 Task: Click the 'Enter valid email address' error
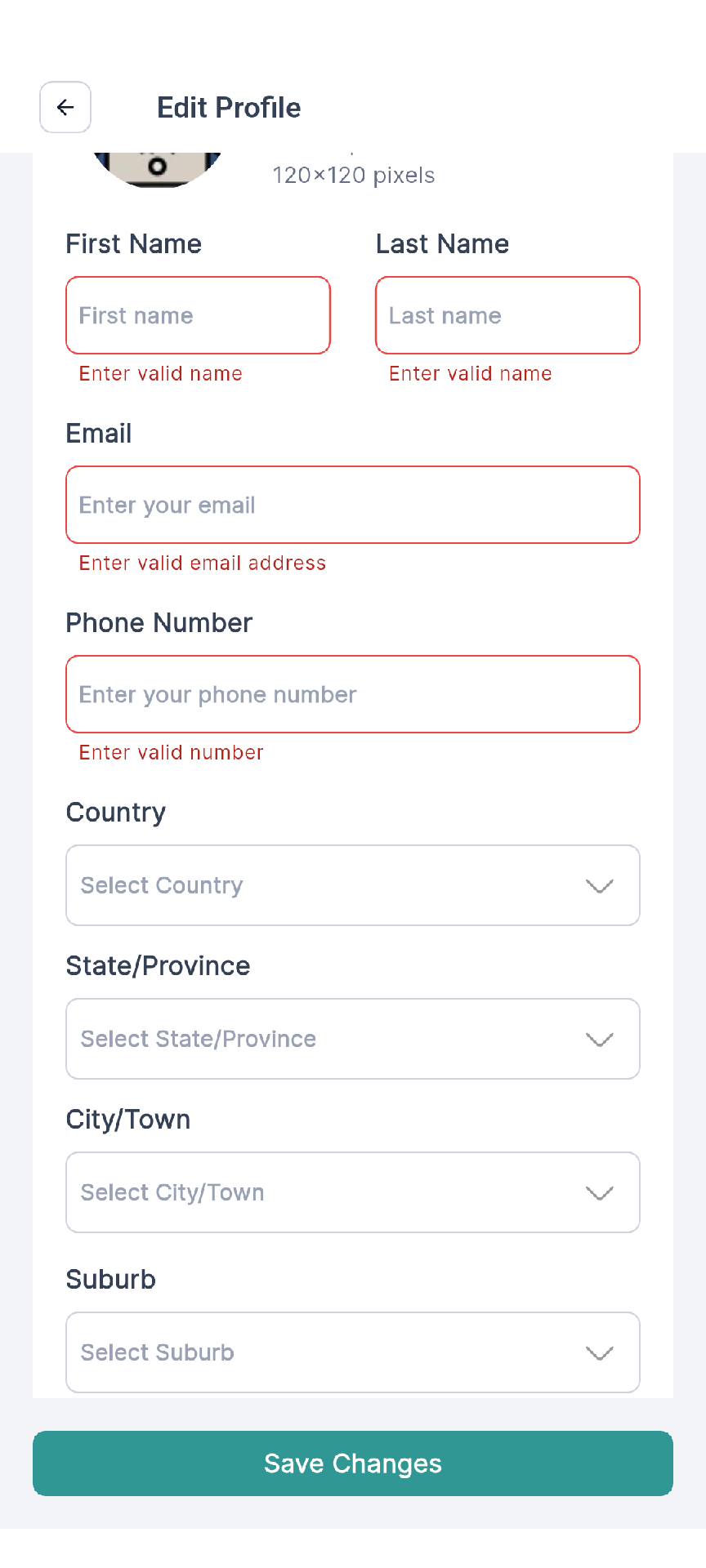pos(203,563)
